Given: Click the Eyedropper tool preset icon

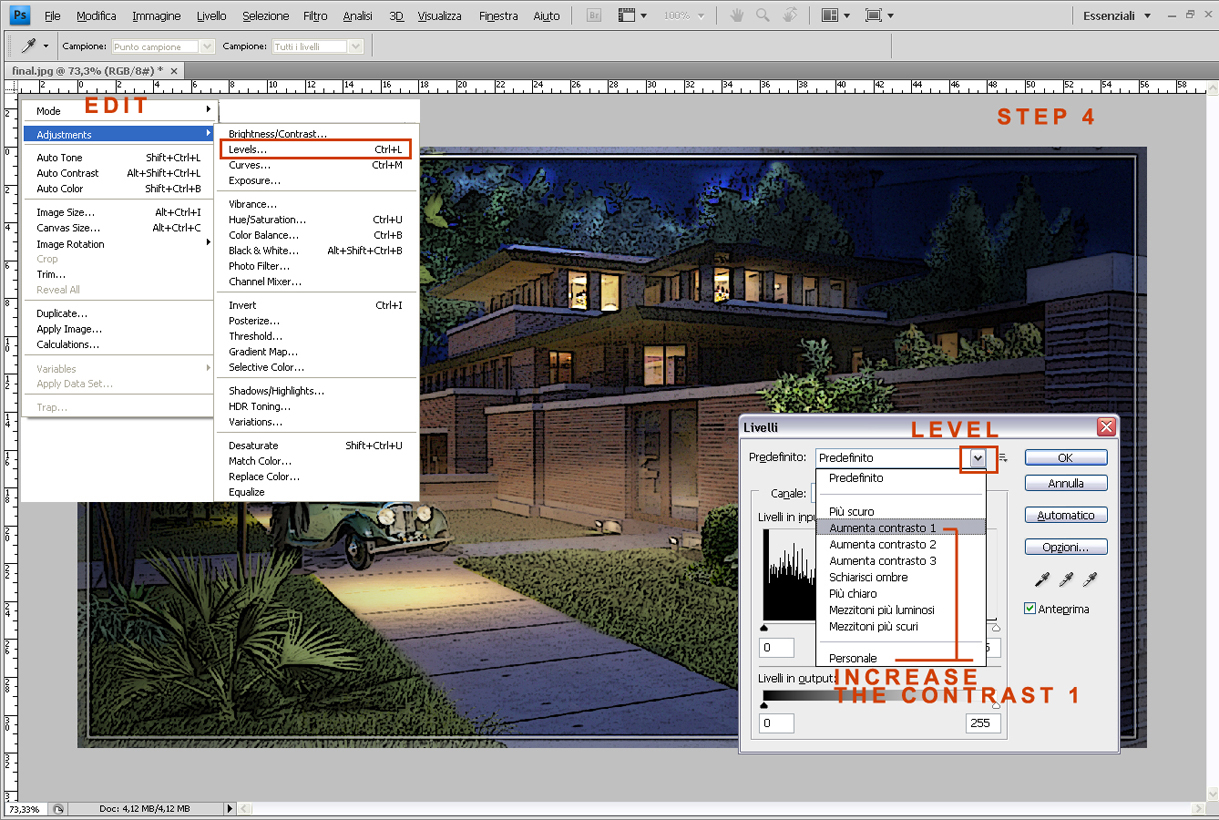Looking at the screenshot, I should (x=29, y=46).
